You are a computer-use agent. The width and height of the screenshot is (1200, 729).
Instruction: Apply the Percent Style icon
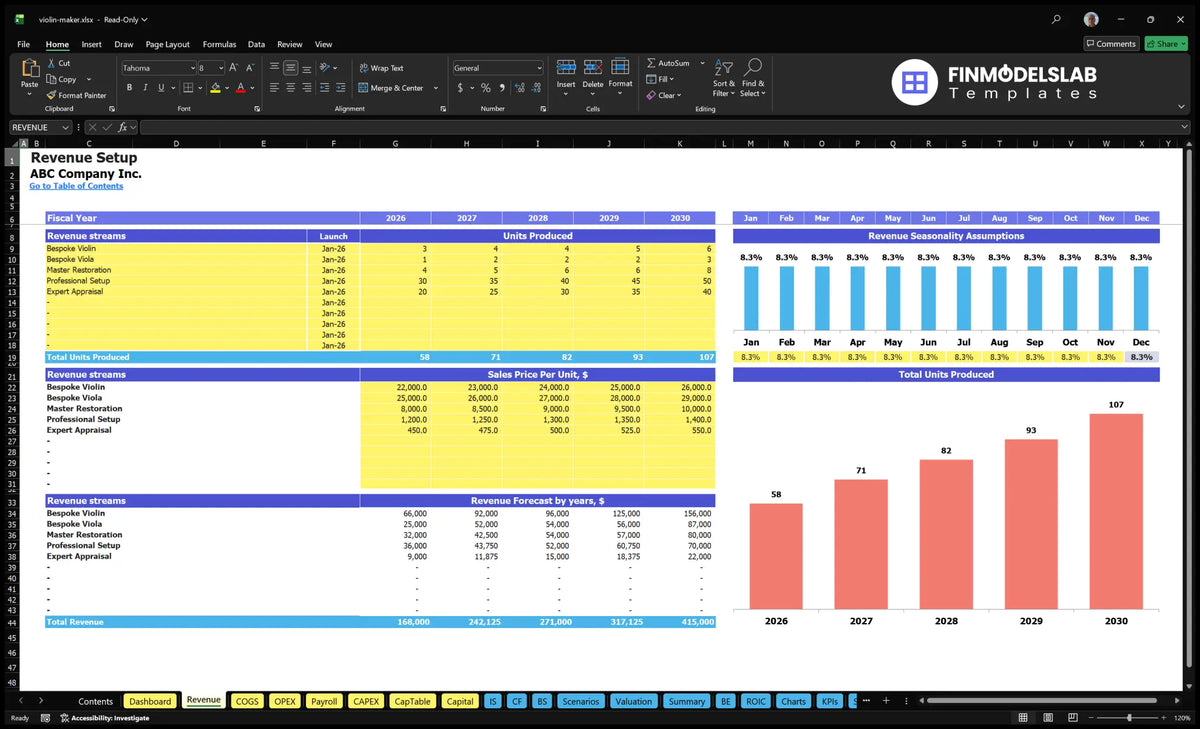[486, 88]
